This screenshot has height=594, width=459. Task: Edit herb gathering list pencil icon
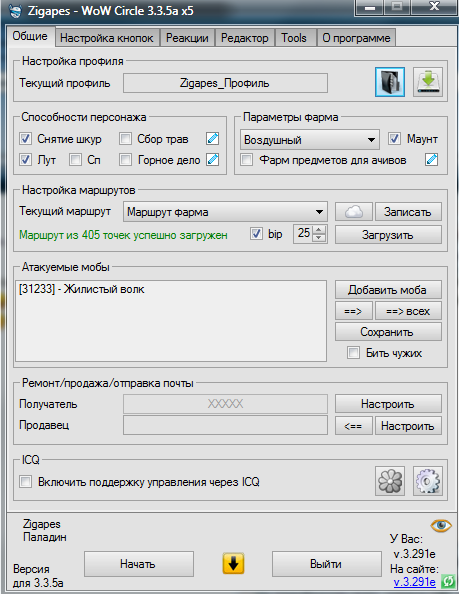pyautogui.click(x=213, y=139)
